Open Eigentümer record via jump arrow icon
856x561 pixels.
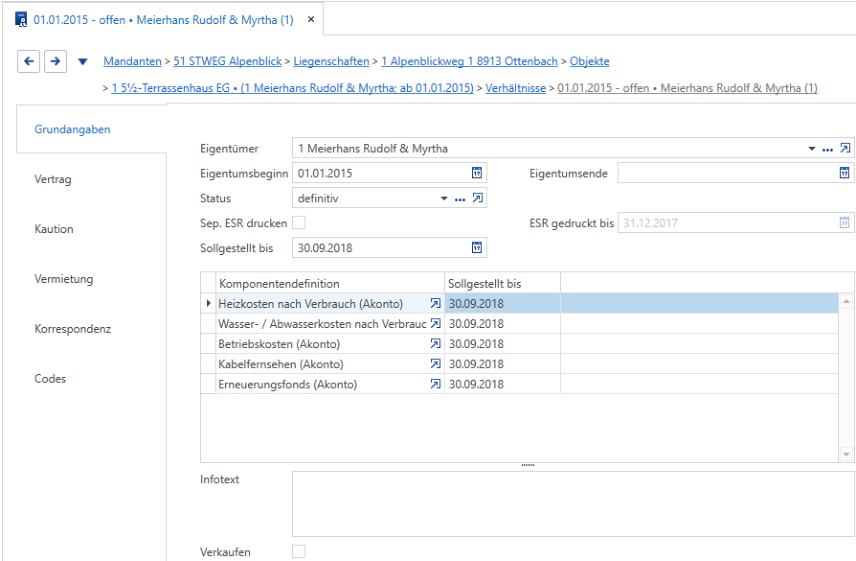pyautogui.click(x=845, y=148)
